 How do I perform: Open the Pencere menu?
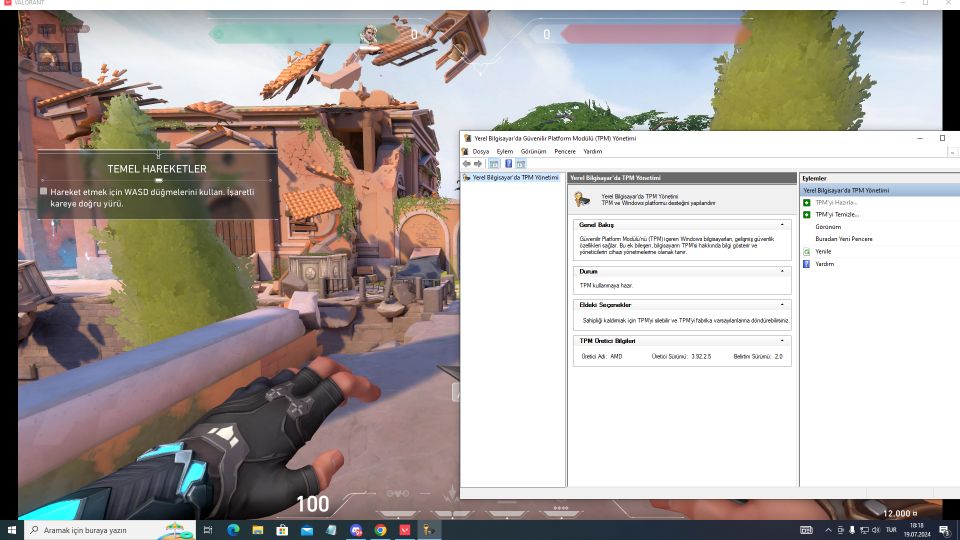pyautogui.click(x=564, y=151)
